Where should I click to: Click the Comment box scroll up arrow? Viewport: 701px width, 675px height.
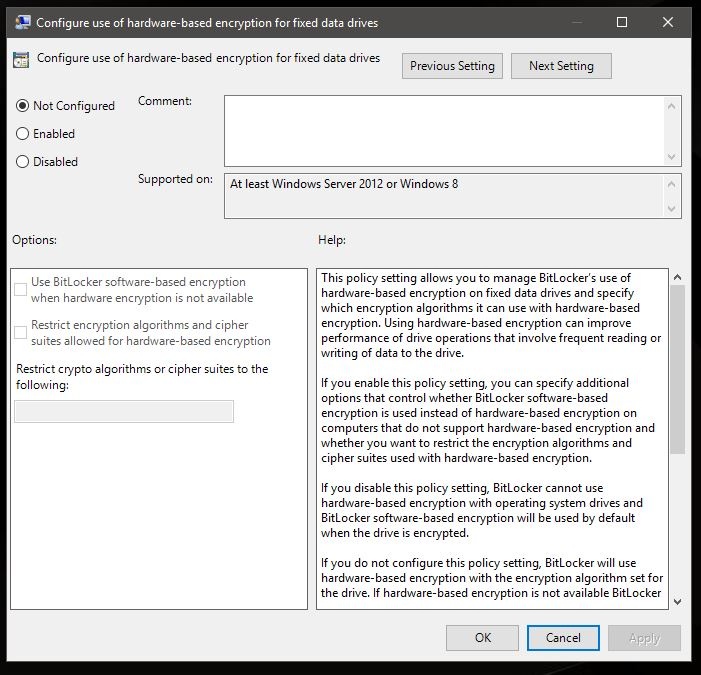[671, 106]
